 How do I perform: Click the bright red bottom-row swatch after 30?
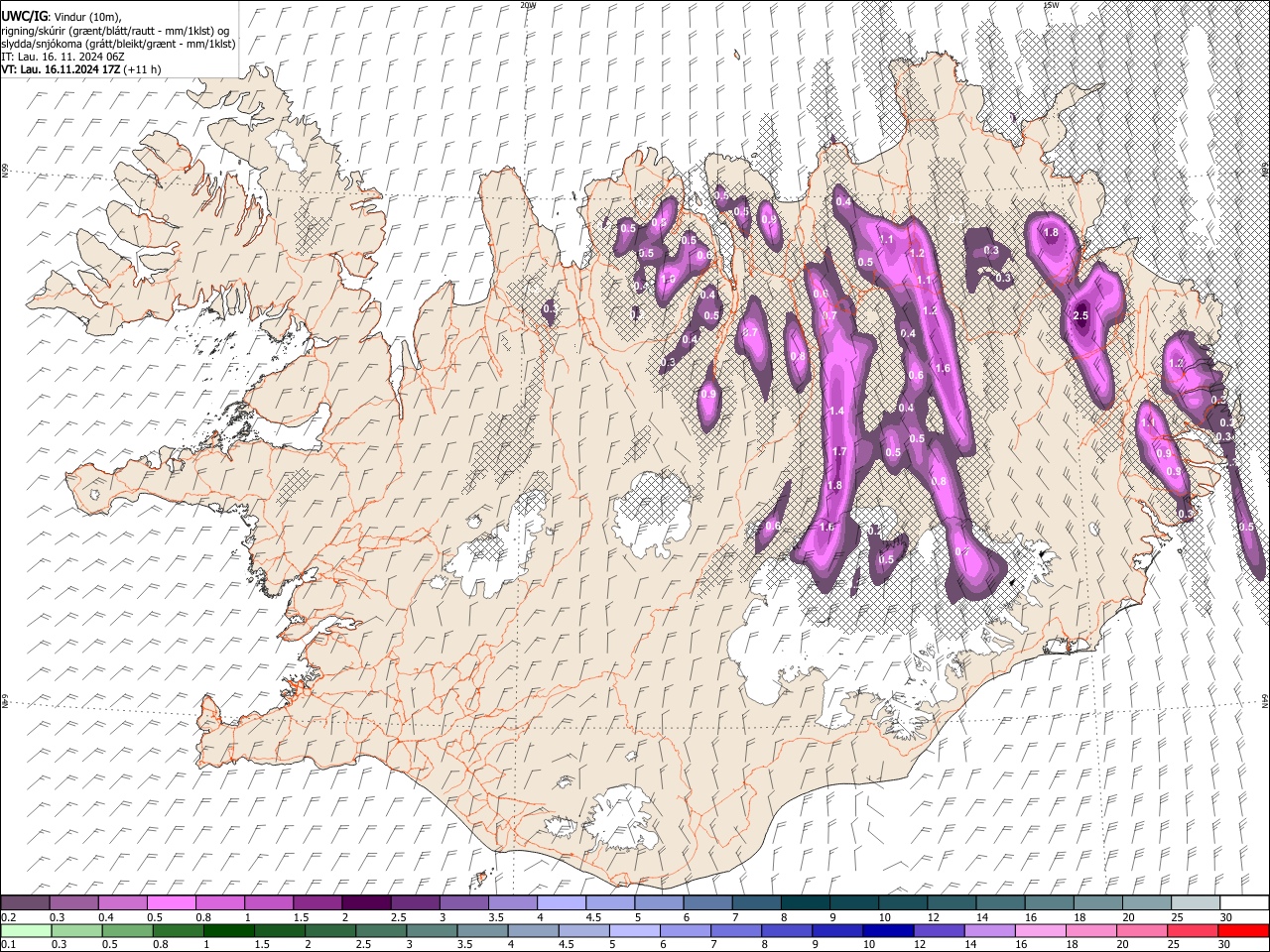1243,930
